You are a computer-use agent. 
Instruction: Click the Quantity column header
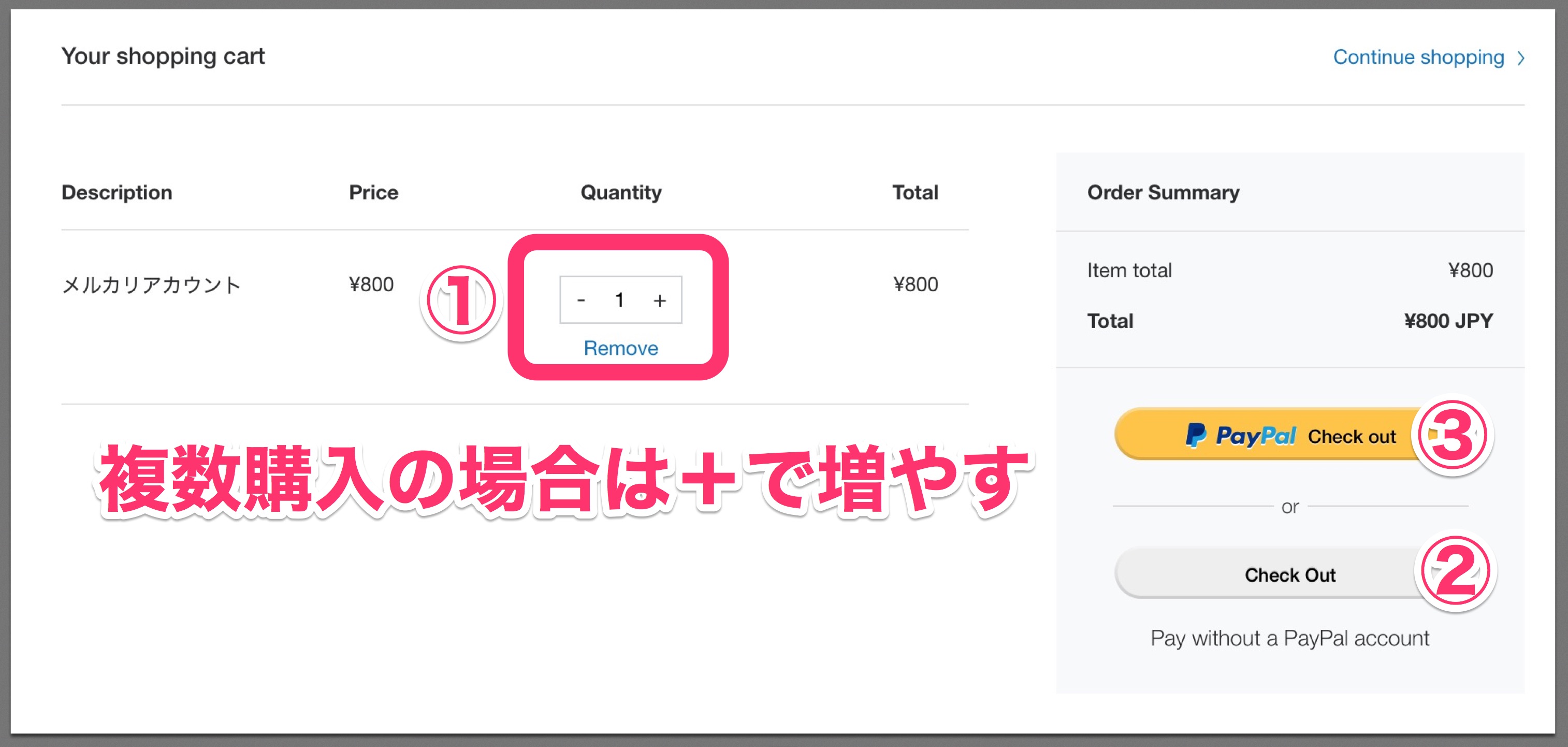coord(621,192)
